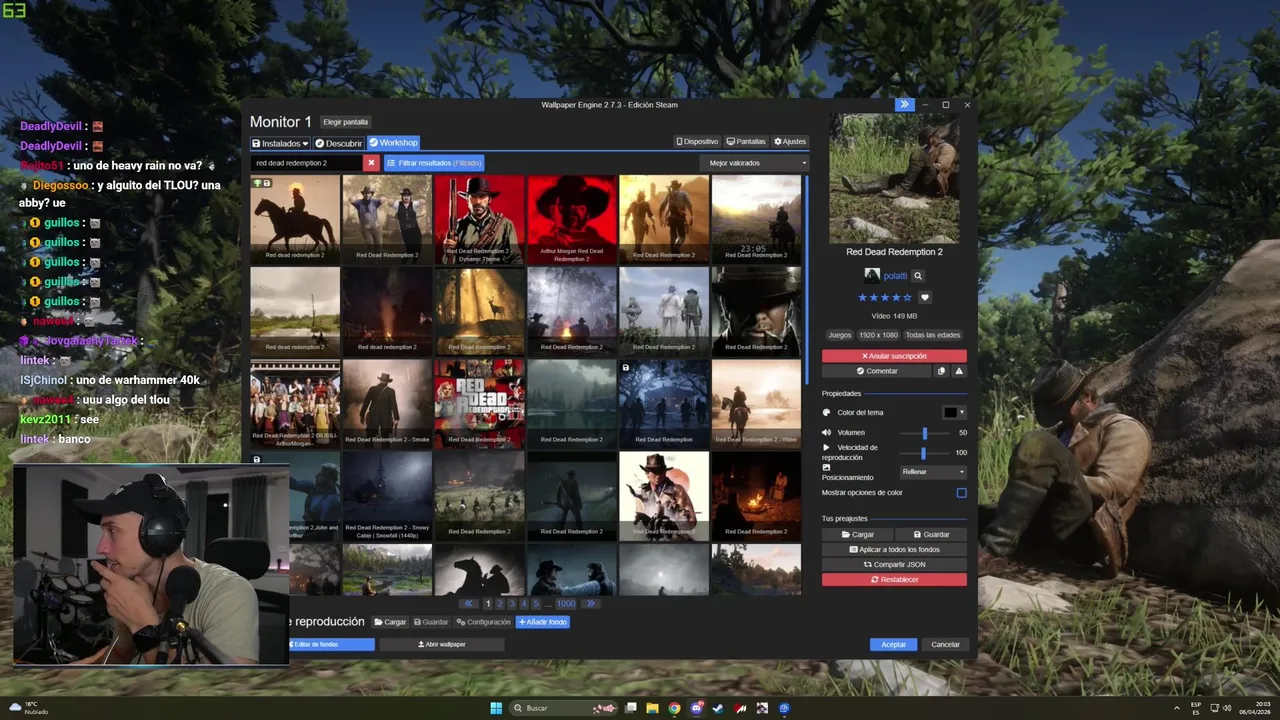Screen dimensions: 1280x720
Task: Open the playlist Configuración button
Action: click(x=483, y=622)
